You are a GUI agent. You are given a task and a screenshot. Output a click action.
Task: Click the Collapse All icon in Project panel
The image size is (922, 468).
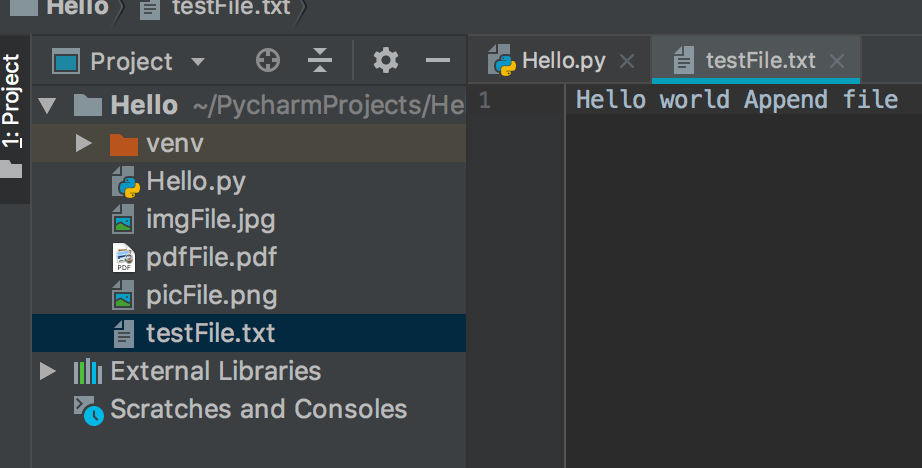(320, 61)
